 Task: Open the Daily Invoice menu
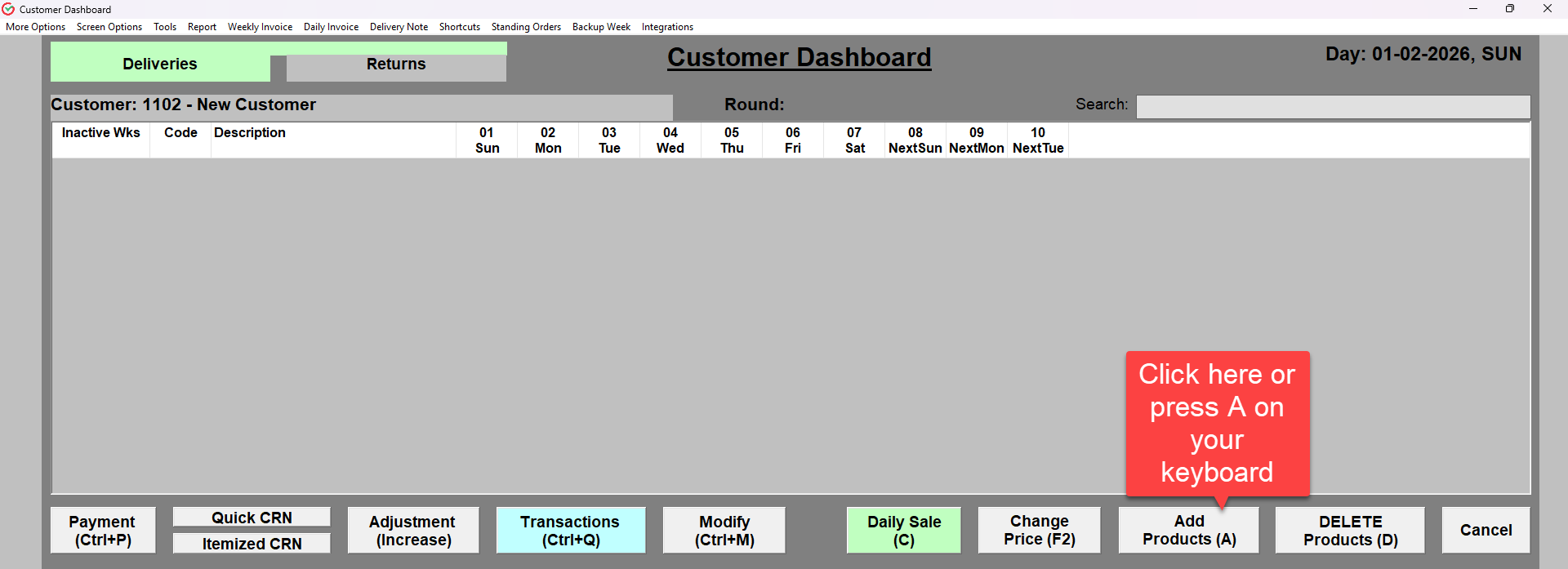(331, 27)
